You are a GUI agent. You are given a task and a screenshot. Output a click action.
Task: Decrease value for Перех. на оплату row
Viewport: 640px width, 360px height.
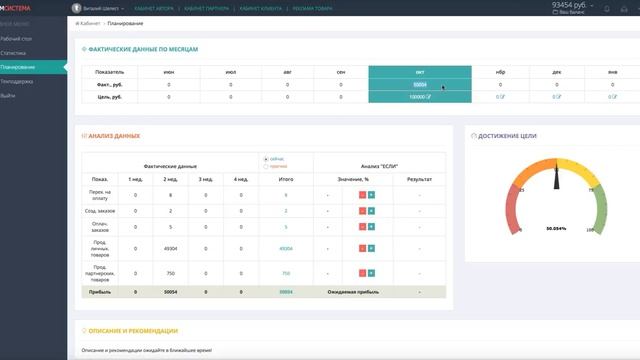(362, 195)
